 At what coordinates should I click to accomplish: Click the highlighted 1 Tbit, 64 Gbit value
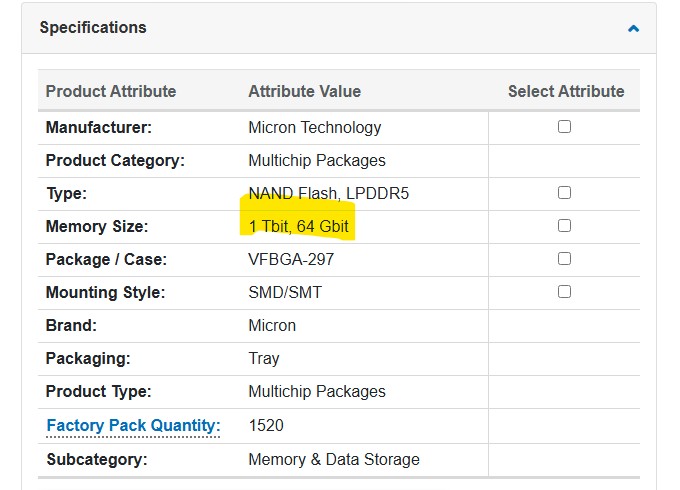298,226
